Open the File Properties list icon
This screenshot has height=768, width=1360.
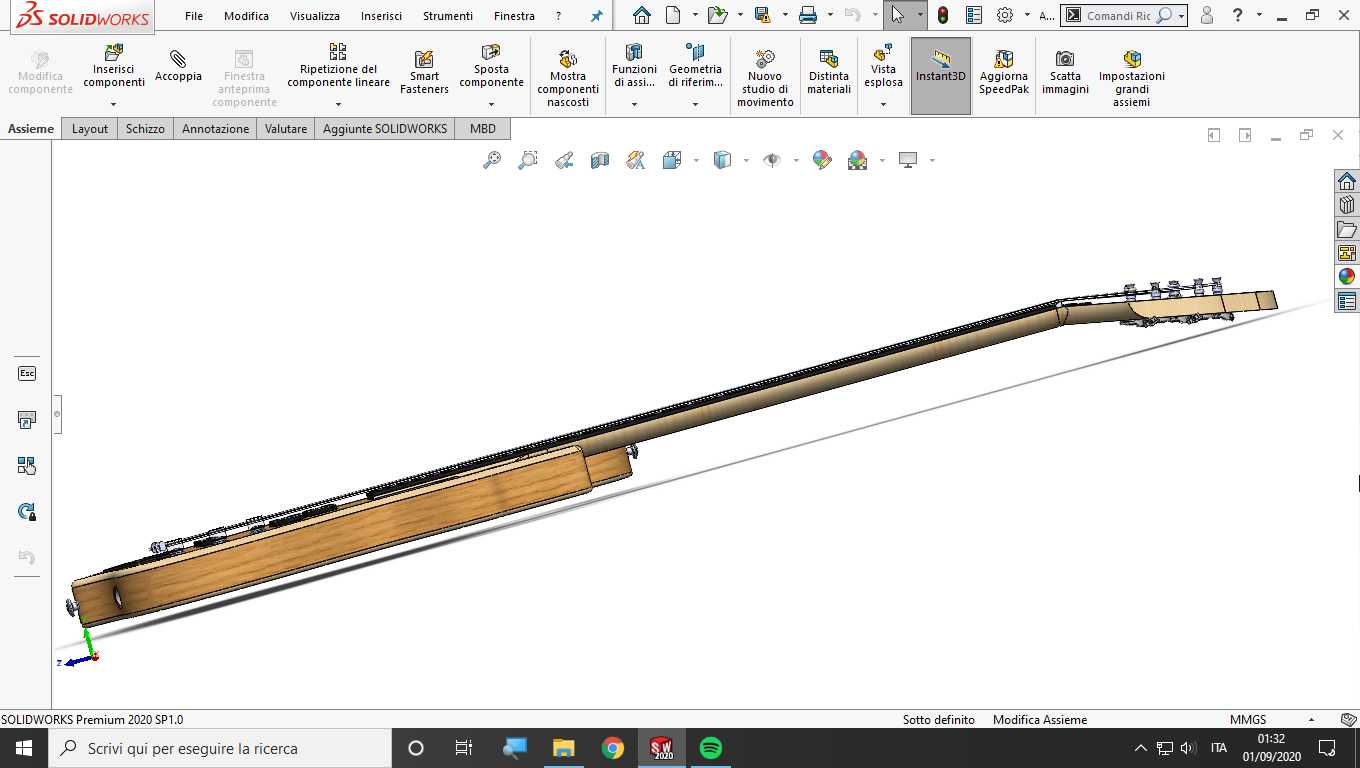click(974, 15)
